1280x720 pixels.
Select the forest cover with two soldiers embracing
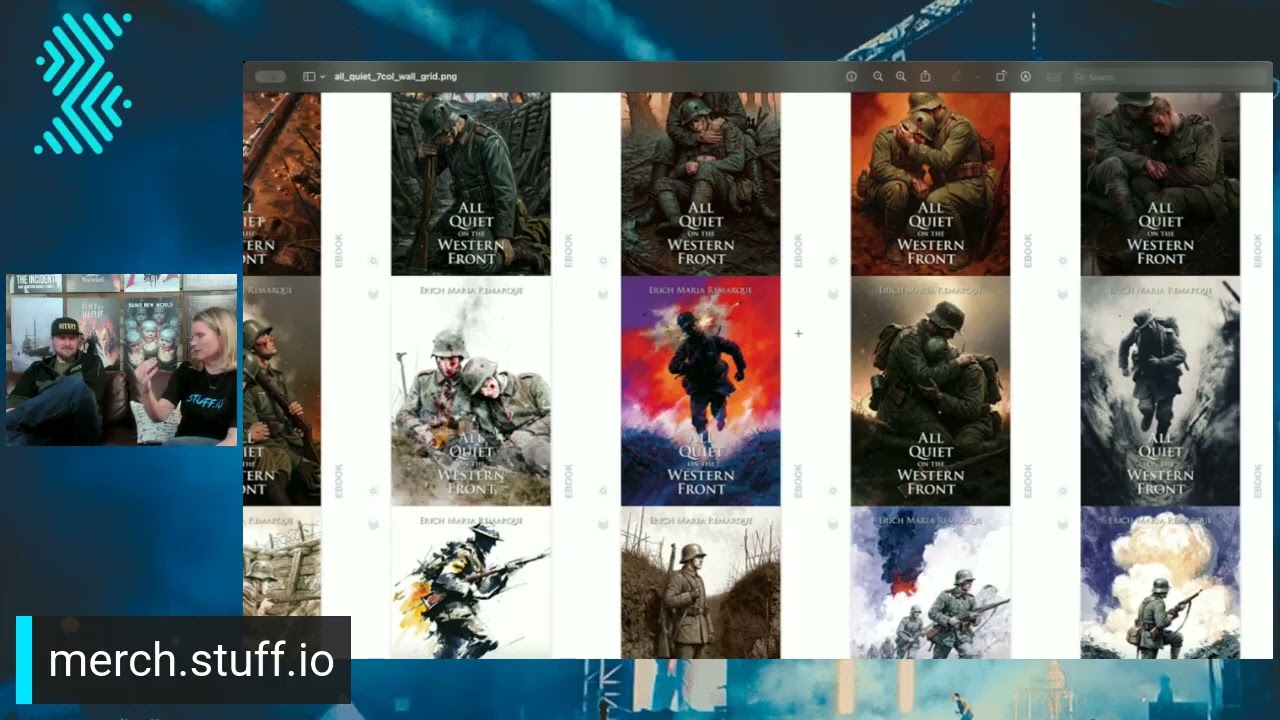pyautogui.click(x=700, y=184)
